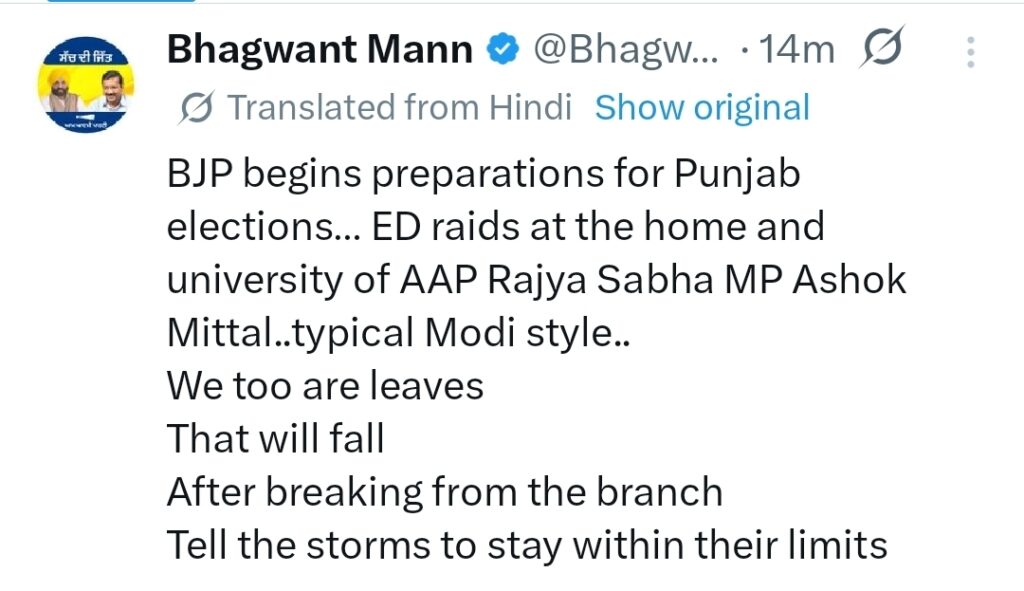The image size is (1024, 591).
Task: Click the AAP Rajya Sabha MP Ashok line
Action: tap(536, 279)
